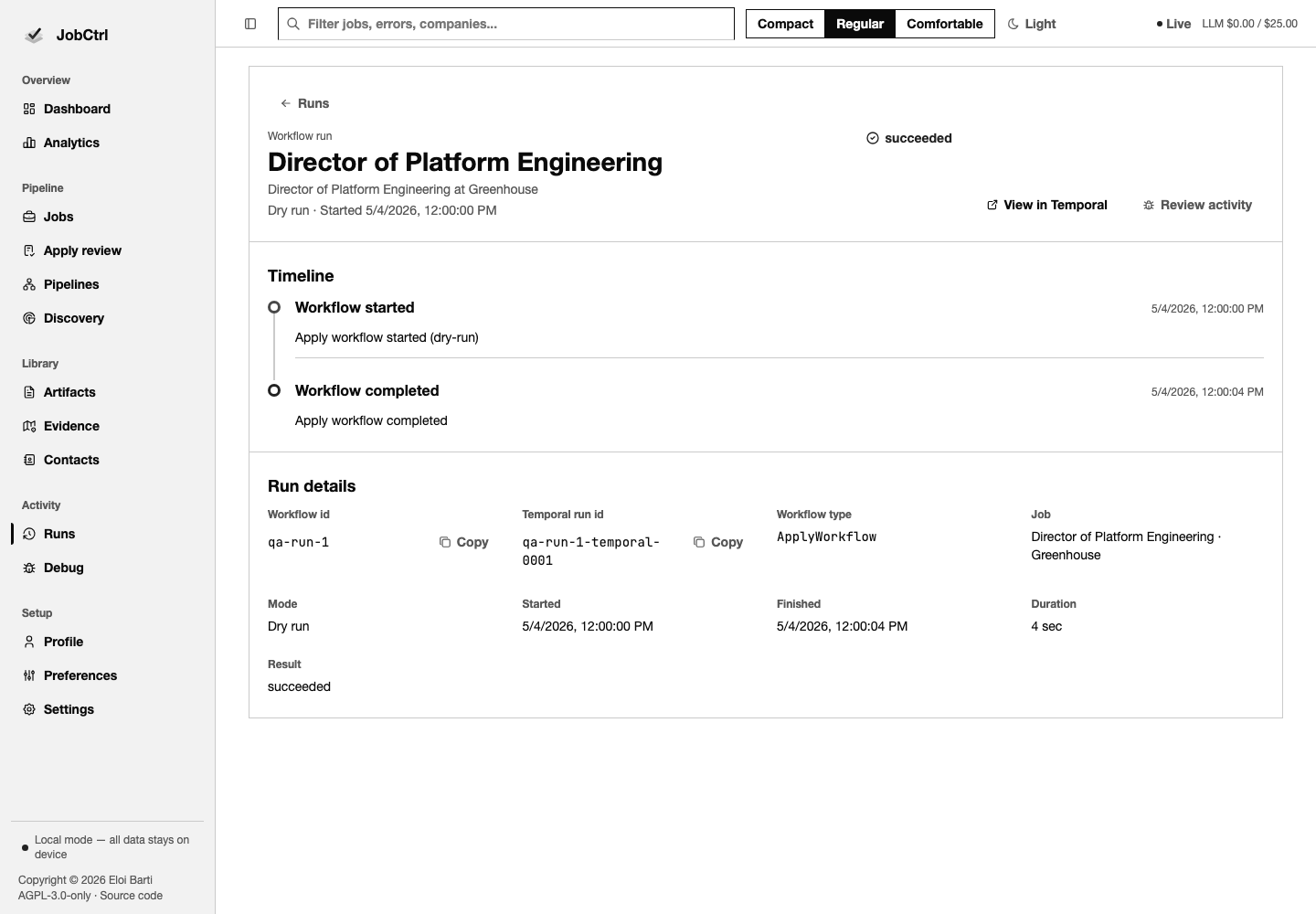Click the ApplyWorkflow workflow type value

point(826,537)
